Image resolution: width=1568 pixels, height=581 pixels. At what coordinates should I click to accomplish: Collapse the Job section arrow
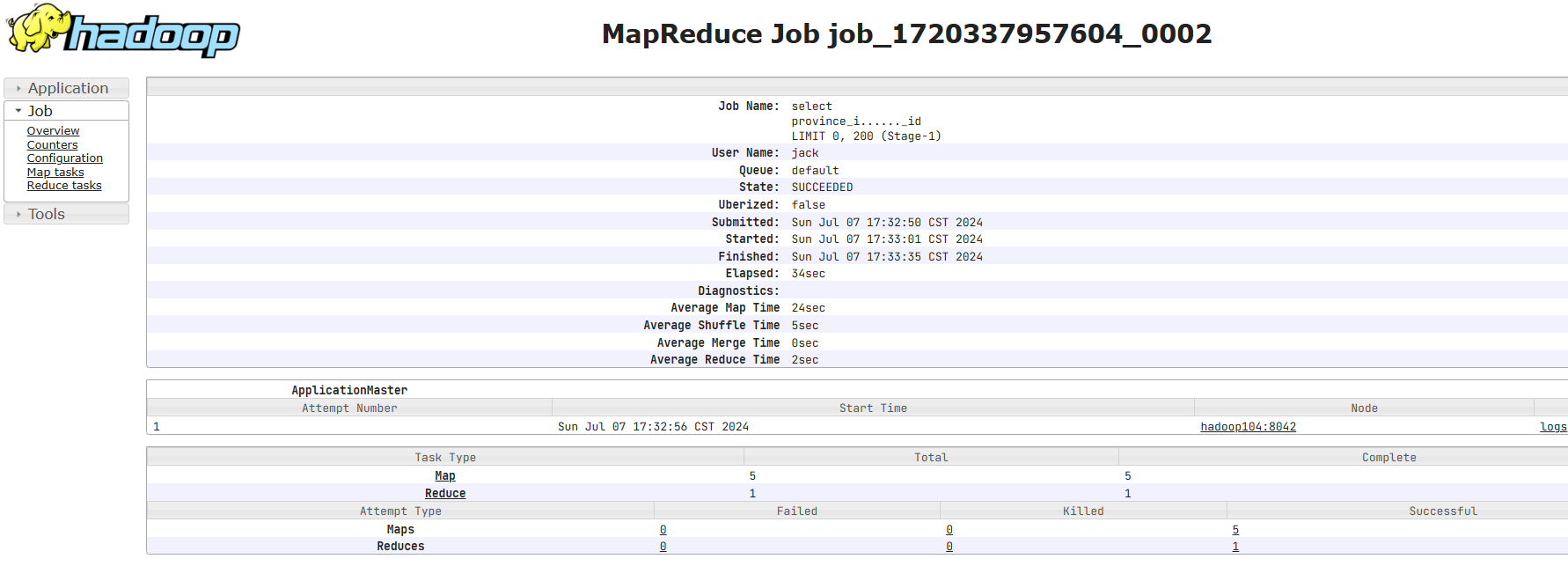18,111
